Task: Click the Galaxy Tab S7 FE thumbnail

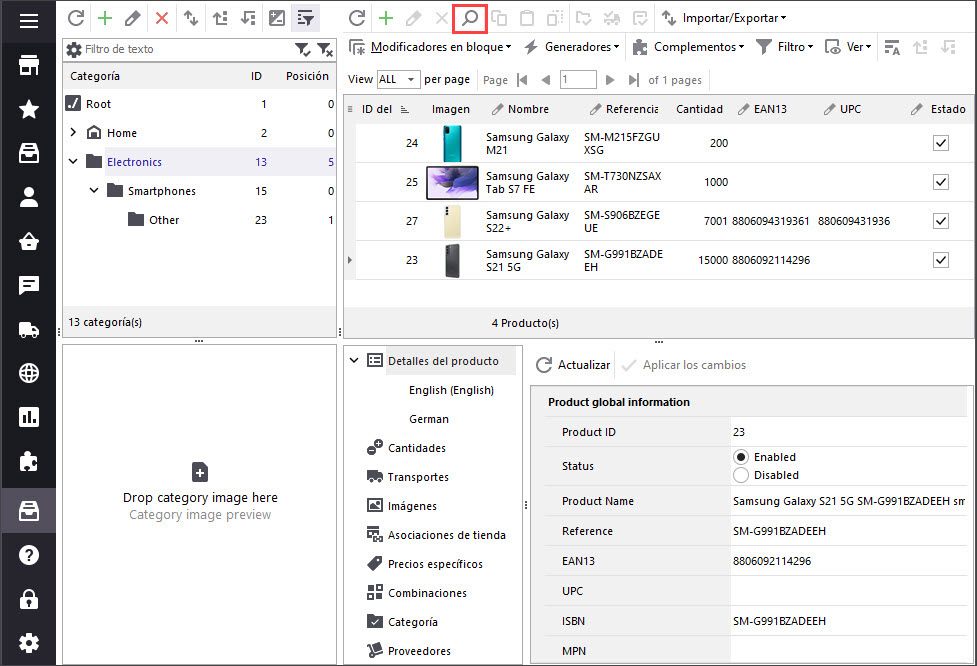Action: [x=452, y=182]
